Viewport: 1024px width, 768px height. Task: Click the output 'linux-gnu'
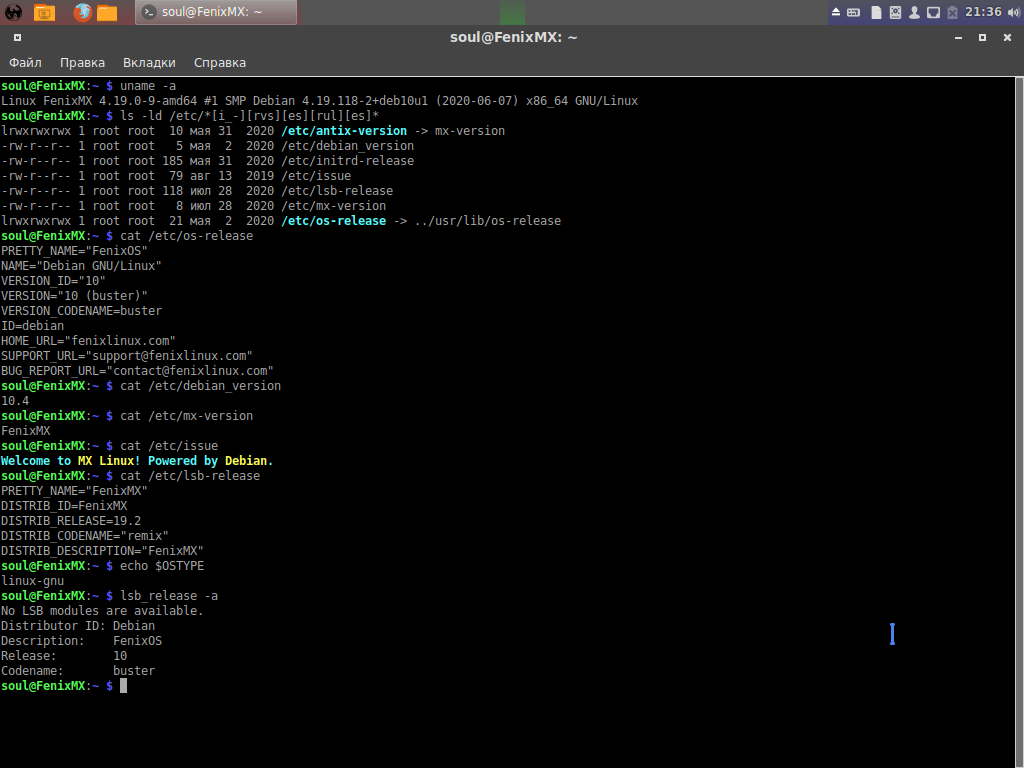[x=33, y=581]
